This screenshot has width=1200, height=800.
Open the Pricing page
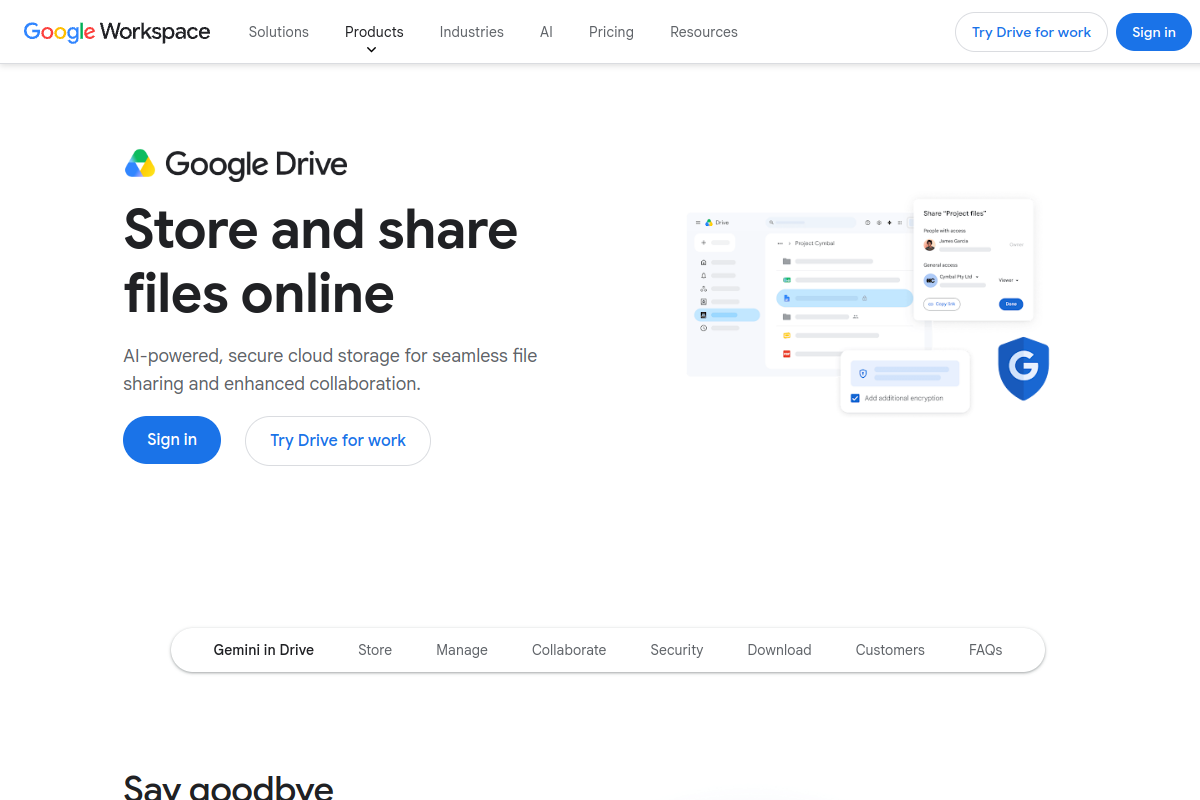(611, 32)
